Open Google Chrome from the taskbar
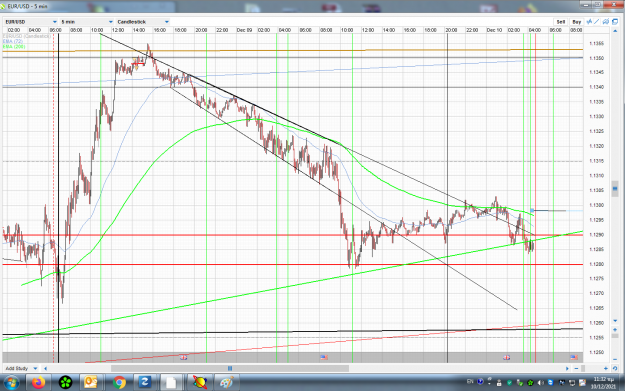Screen dimensions: 625x391 [119, 383]
